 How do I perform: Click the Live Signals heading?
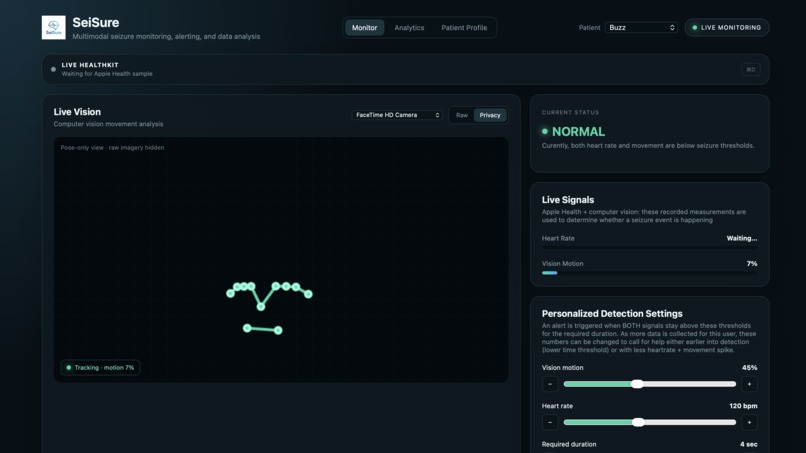pos(568,200)
